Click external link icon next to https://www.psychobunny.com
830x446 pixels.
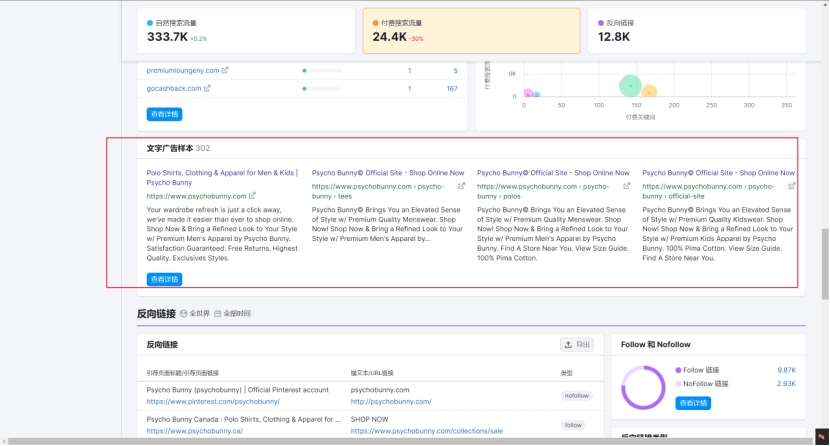pos(252,196)
